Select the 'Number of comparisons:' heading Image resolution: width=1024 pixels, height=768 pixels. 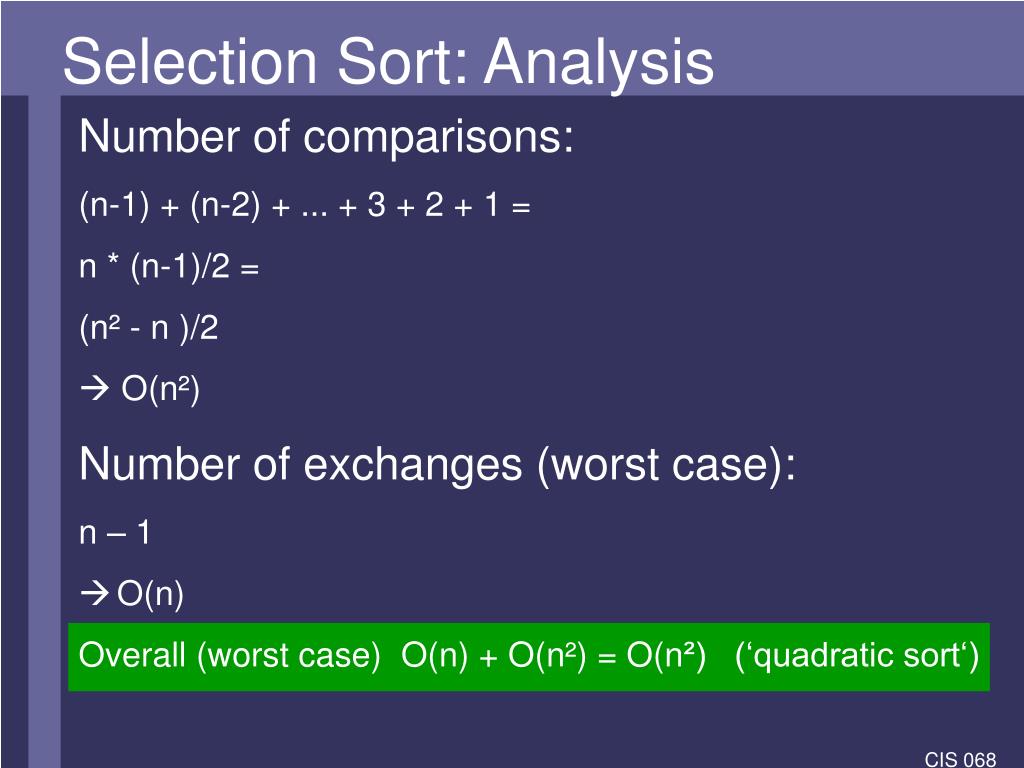point(327,137)
